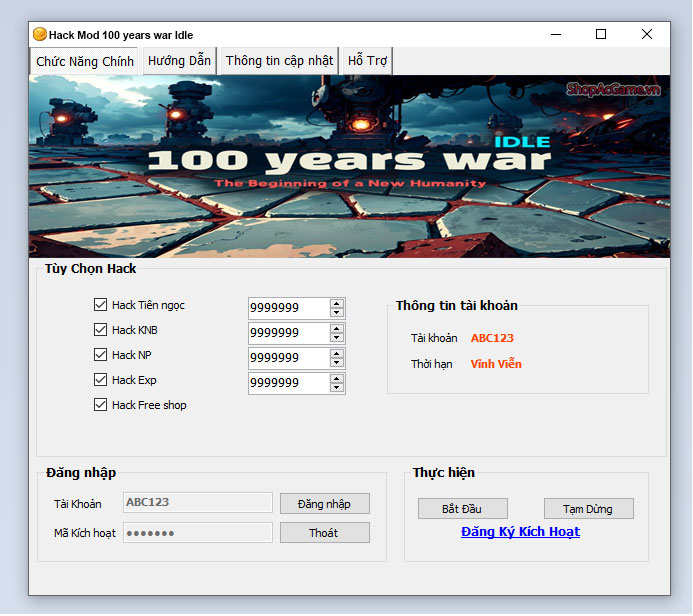The width and height of the screenshot is (693, 616).
Task: Switch to the Hướng Dẫn tab
Action: coord(179,61)
